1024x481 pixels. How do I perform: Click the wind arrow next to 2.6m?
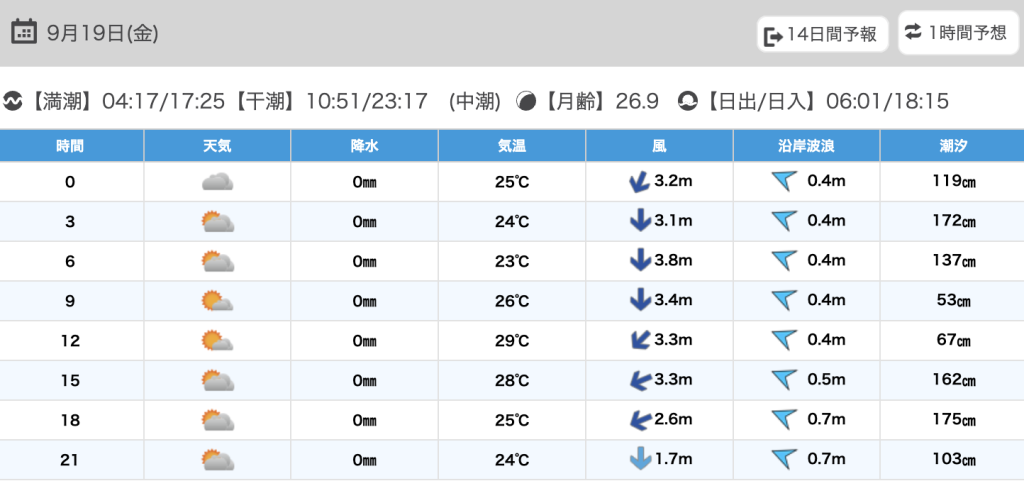point(638,420)
